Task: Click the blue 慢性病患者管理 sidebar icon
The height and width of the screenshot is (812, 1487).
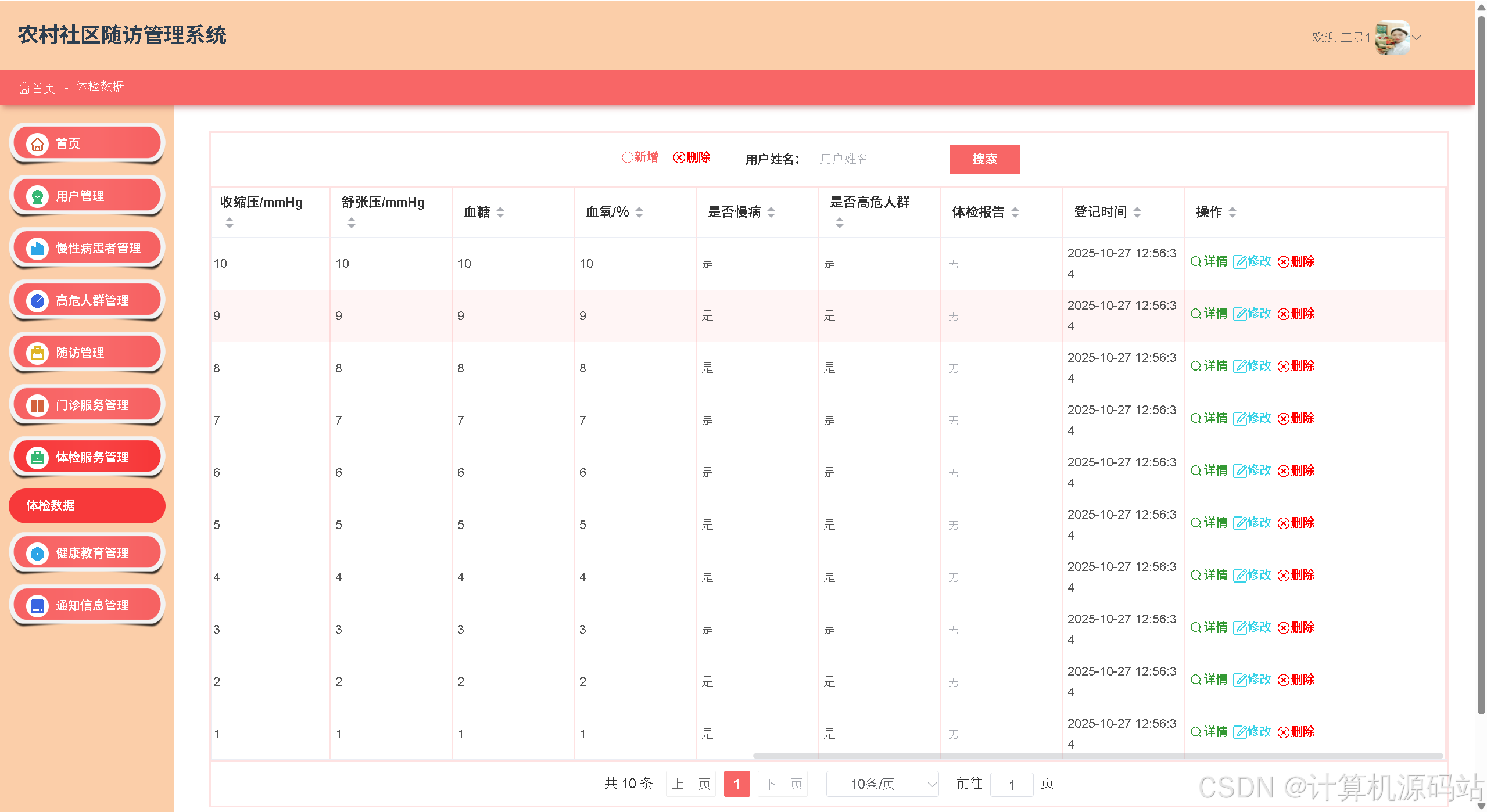Action: click(x=37, y=248)
